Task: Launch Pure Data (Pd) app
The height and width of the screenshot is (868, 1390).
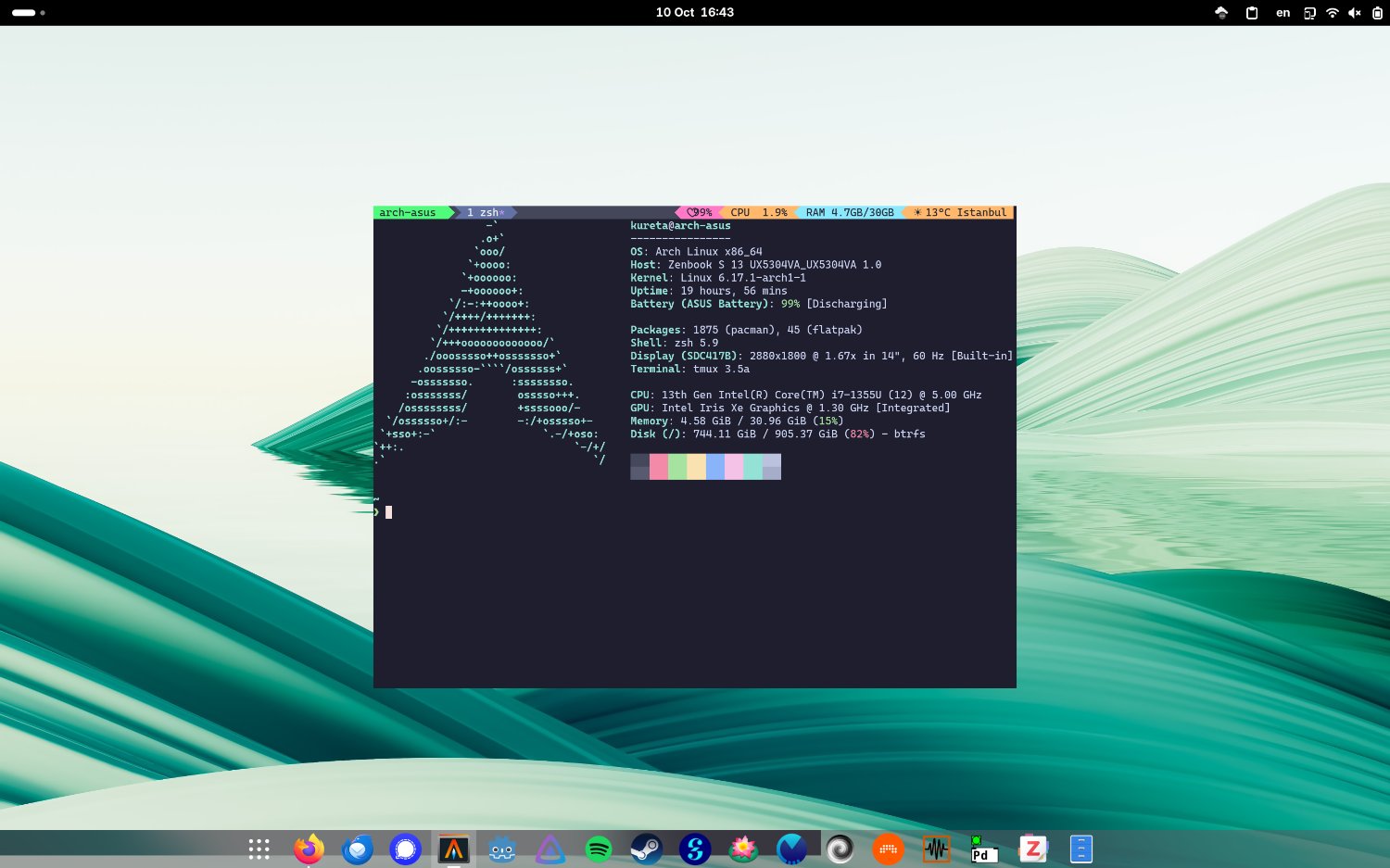Action: tap(983, 849)
